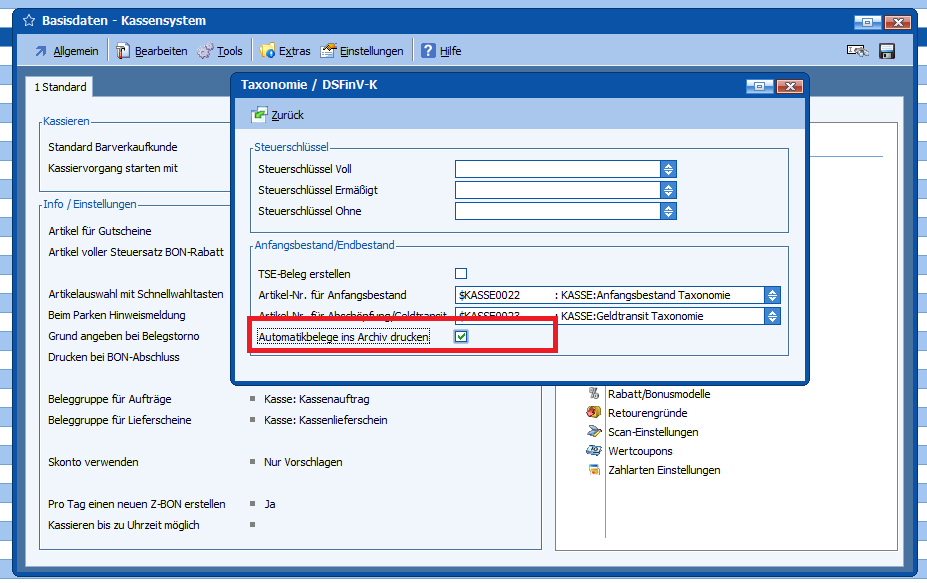Click the save floppy disk icon
The width and height of the screenshot is (927, 583).
886,51
